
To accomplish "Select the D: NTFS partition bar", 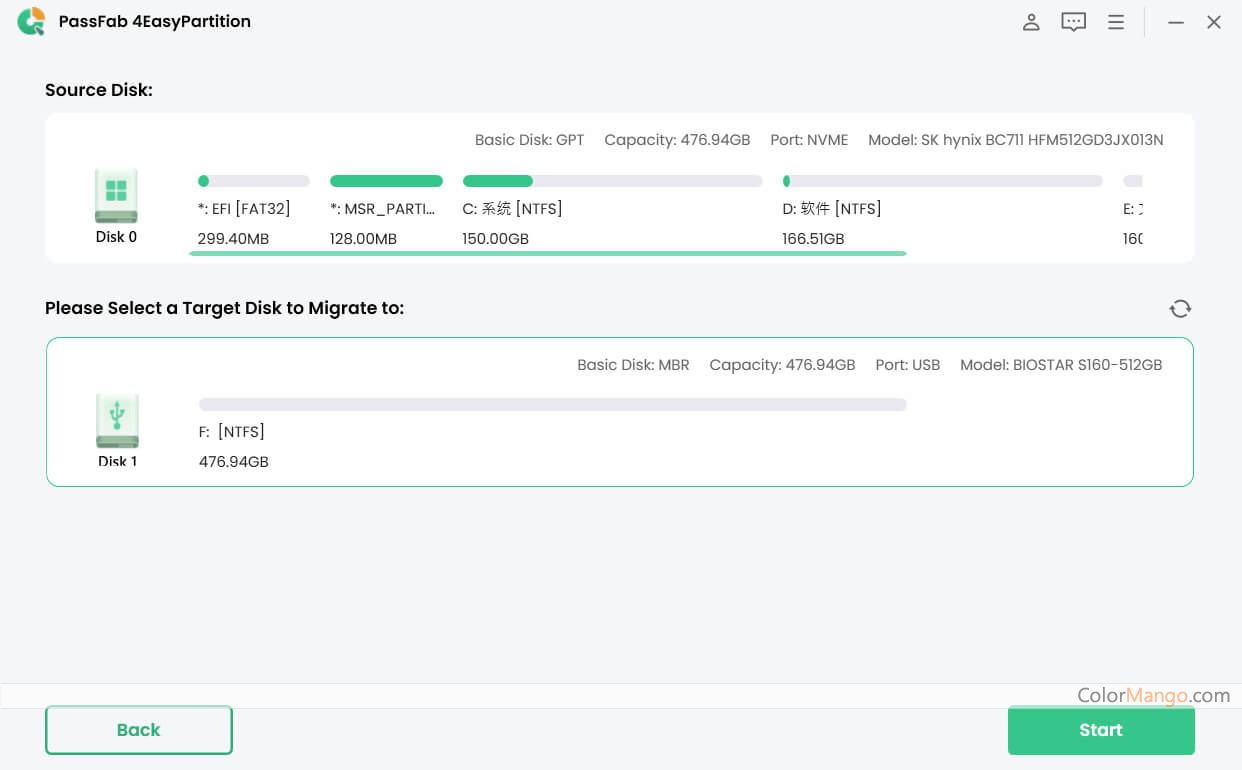I will tap(942, 181).
